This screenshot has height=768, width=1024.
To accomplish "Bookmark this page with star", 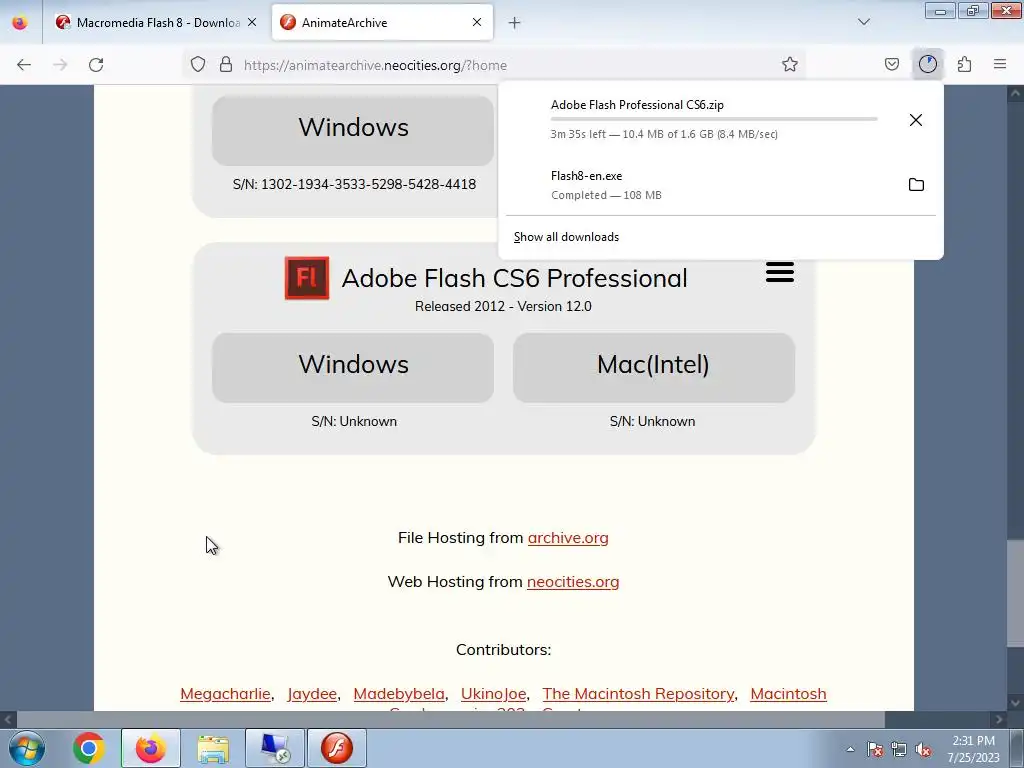I will coord(790,64).
